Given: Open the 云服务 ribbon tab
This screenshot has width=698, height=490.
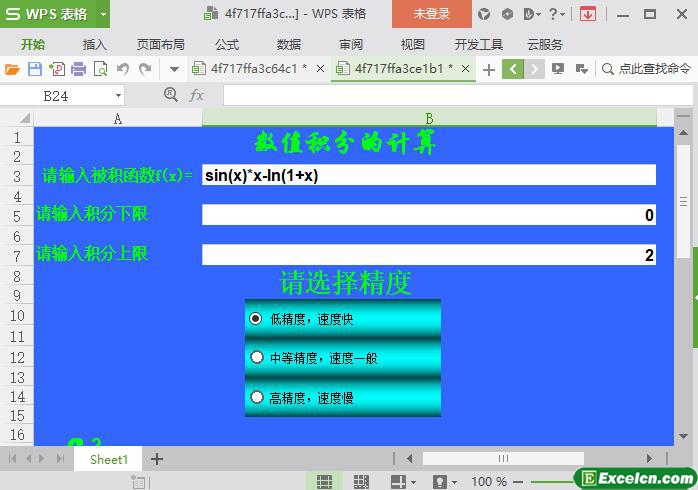Looking at the screenshot, I should pos(545,45).
